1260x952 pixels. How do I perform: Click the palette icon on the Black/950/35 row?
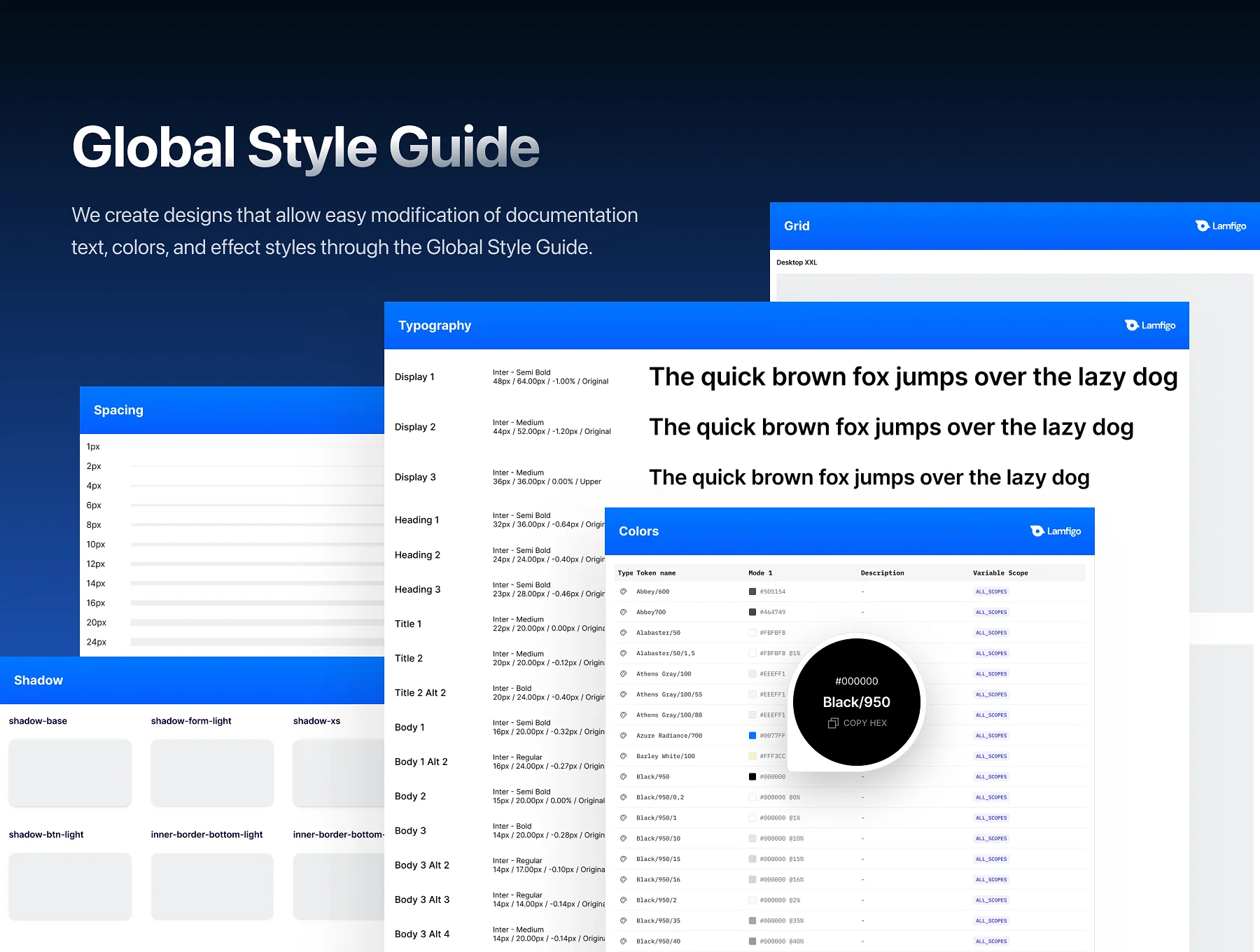[623, 920]
